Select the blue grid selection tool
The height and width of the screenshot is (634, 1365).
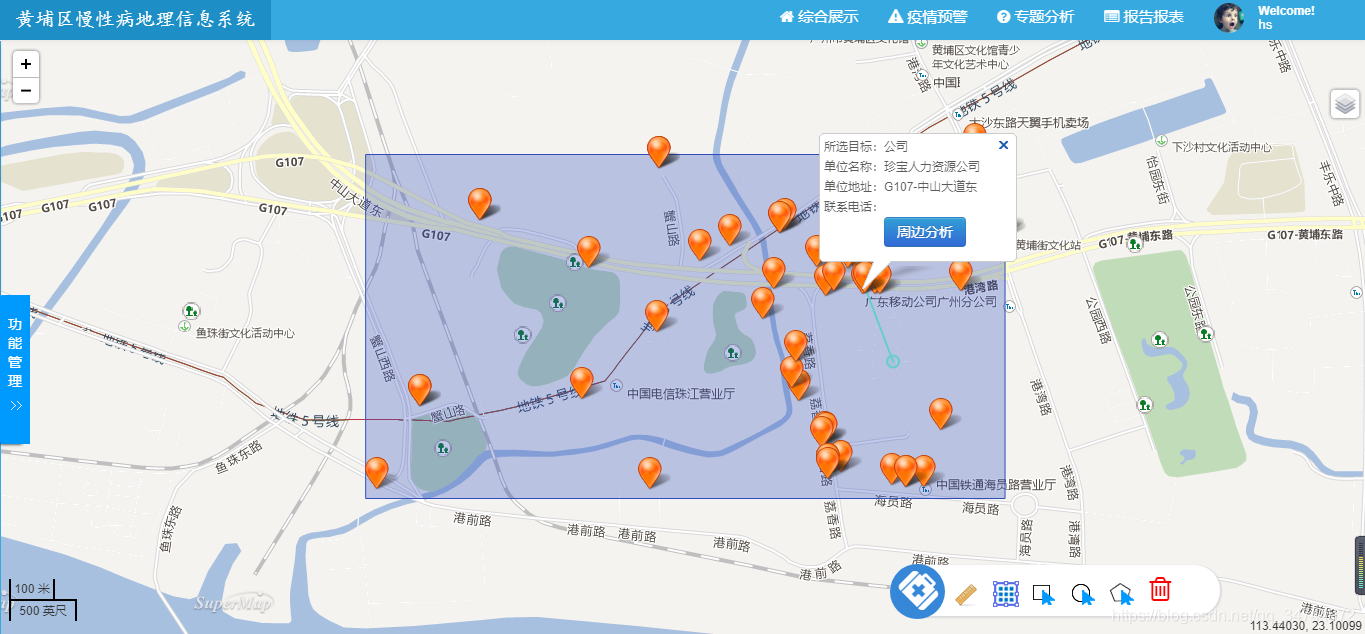[1005, 593]
